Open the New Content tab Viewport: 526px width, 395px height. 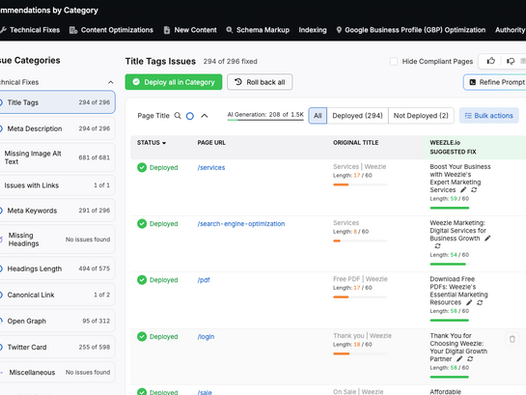190,30
